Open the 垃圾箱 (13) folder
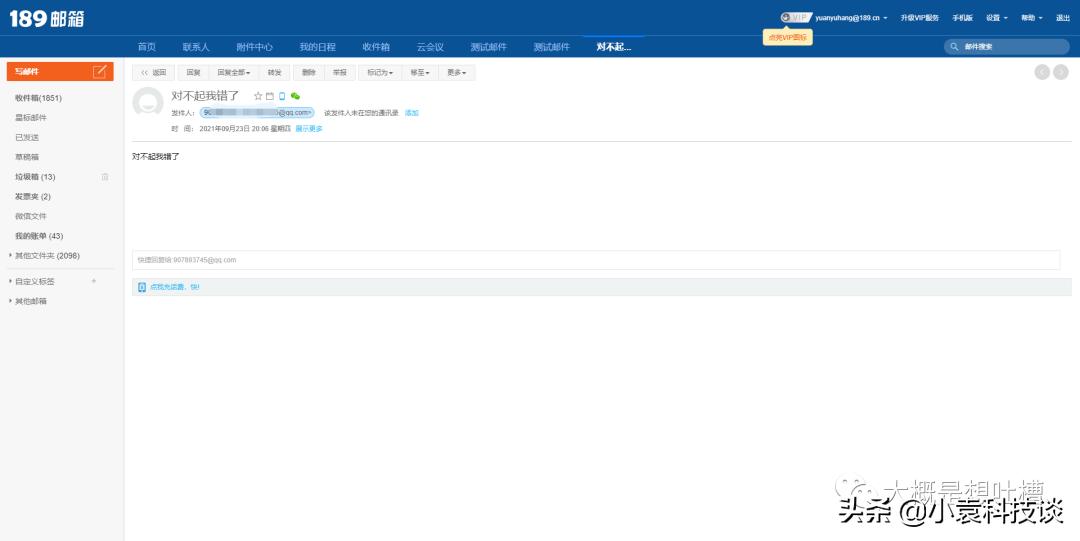 [35, 177]
